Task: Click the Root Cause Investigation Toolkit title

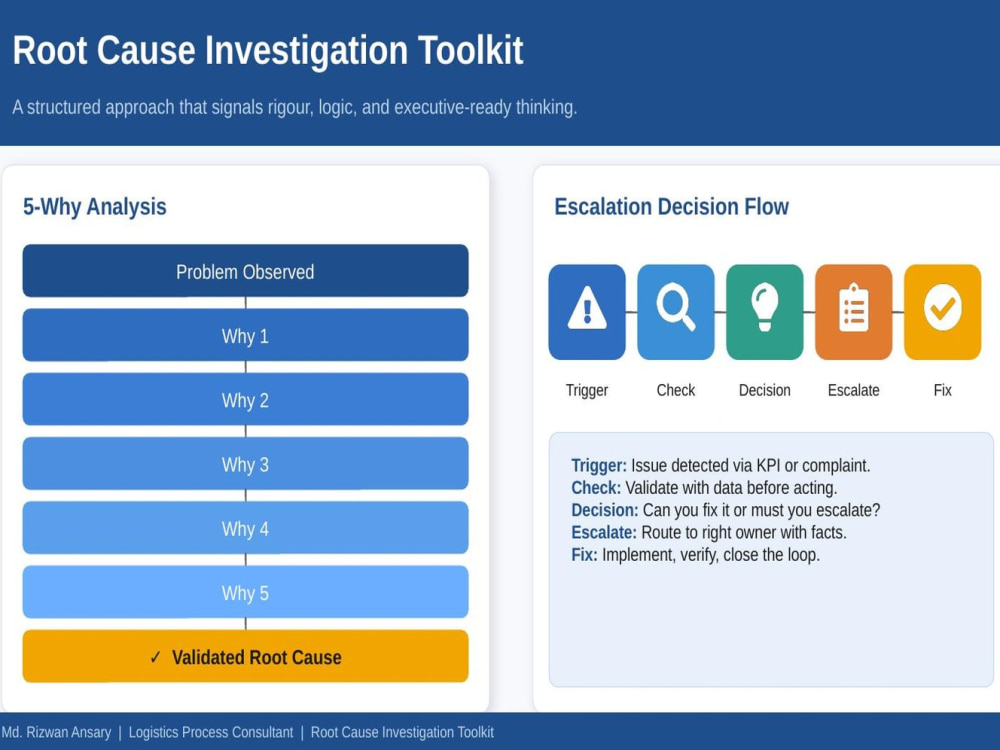Action: click(x=268, y=50)
